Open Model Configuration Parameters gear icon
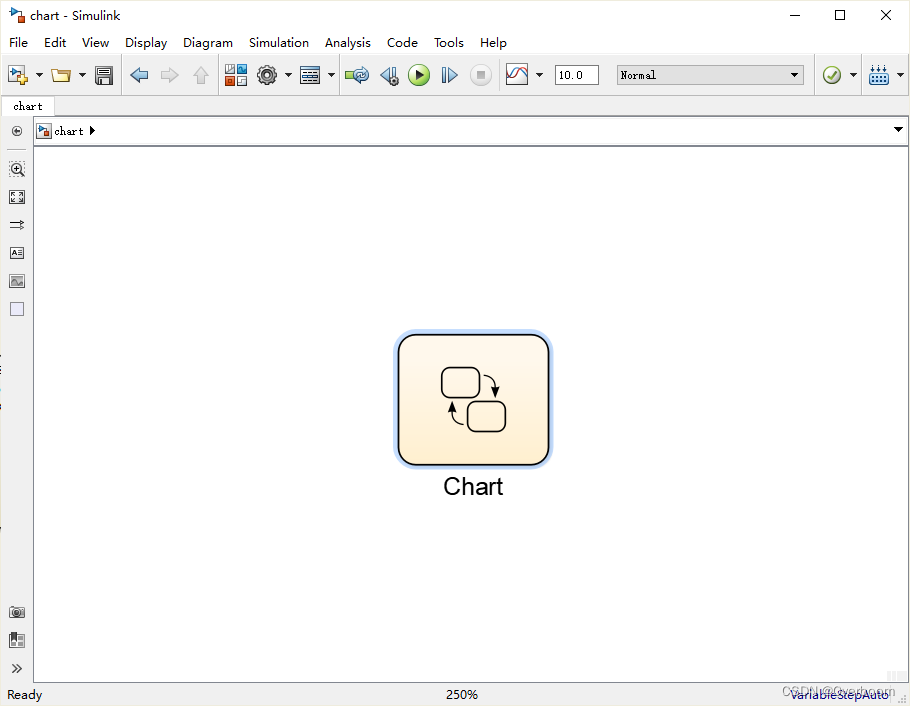910x706 pixels. click(x=268, y=74)
